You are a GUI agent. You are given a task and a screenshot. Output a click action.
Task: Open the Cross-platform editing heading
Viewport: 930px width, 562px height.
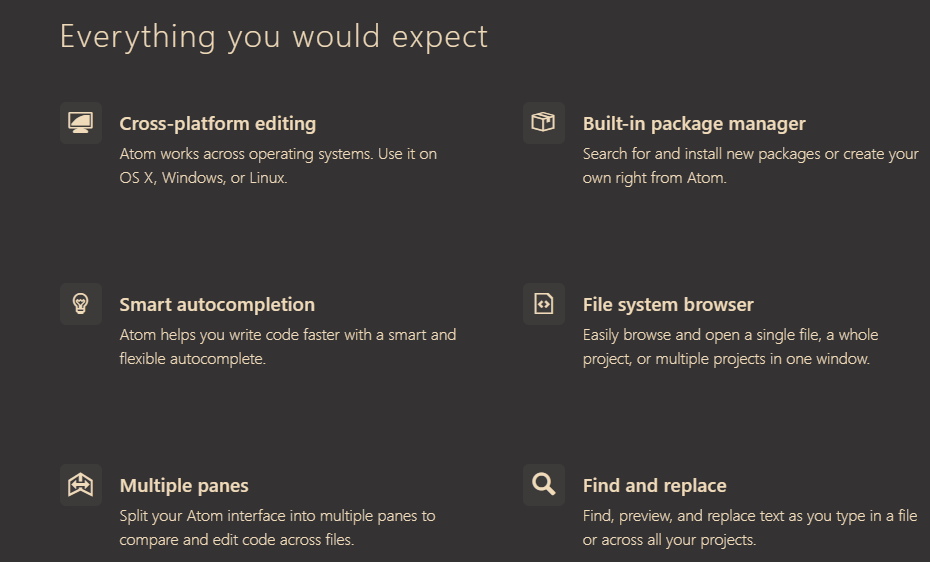pos(218,124)
